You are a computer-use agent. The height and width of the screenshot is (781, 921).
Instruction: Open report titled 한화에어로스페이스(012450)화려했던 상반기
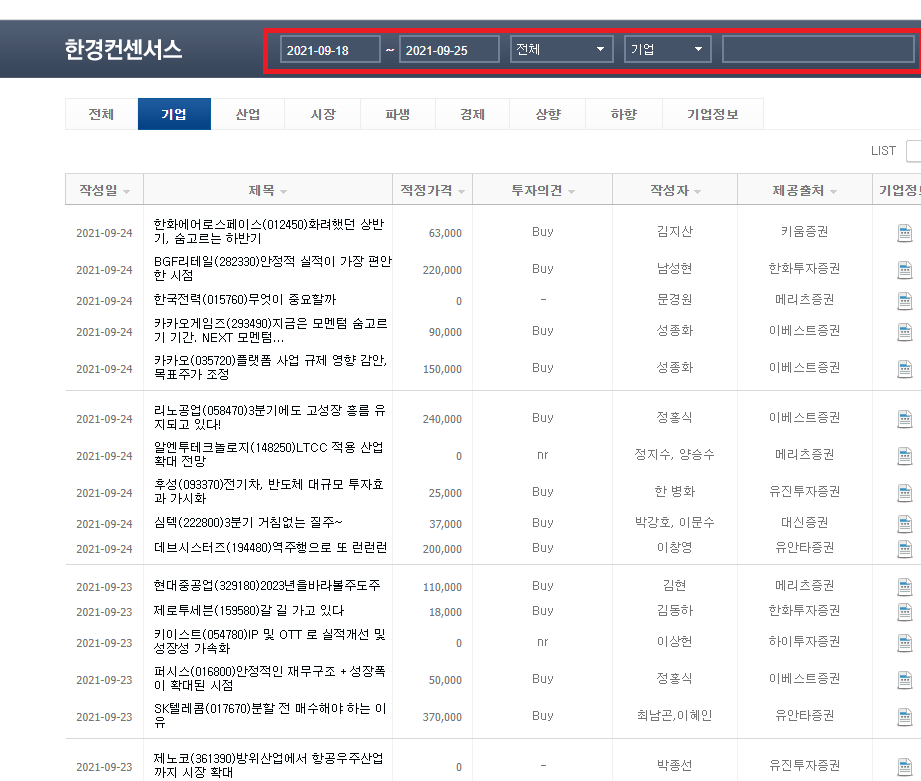click(269, 231)
